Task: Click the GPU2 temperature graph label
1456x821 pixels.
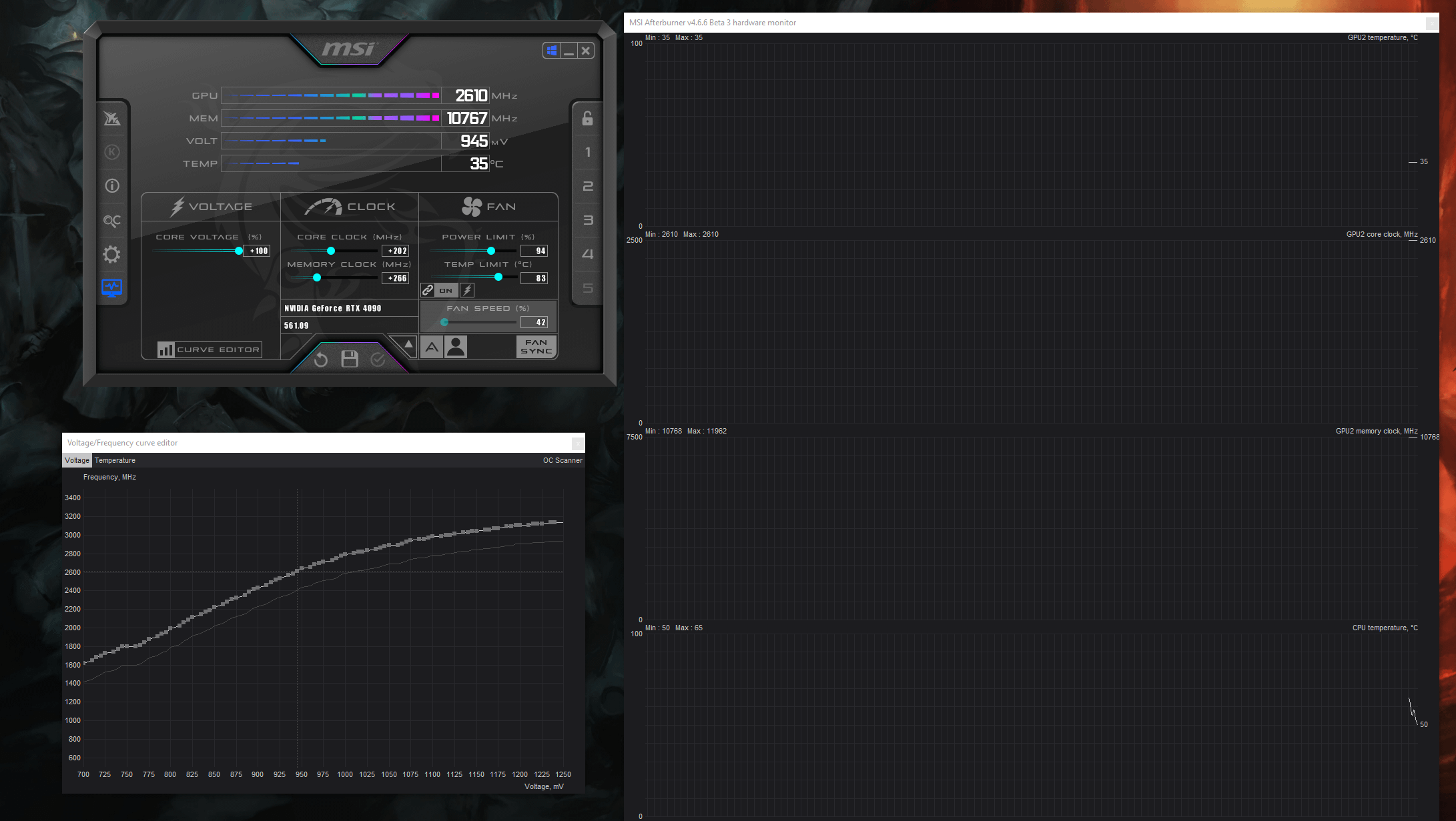Action: point(1383,37)
